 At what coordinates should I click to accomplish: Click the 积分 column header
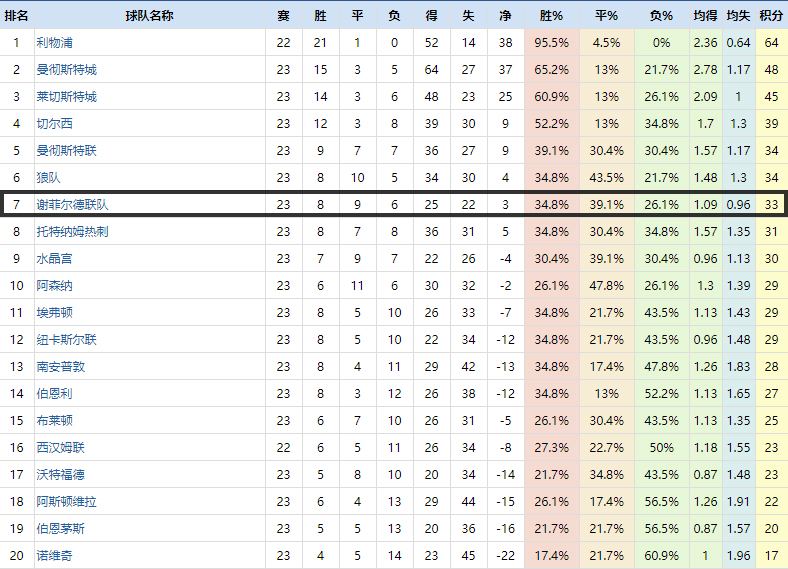click(x=771, y=16)
